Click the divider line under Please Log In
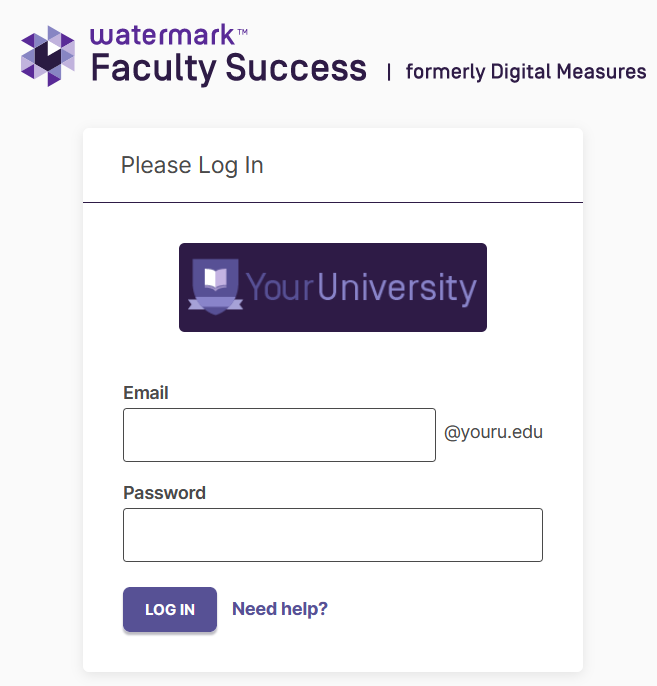The height and width of the screenshot is (686, 657). pos(333,203)
